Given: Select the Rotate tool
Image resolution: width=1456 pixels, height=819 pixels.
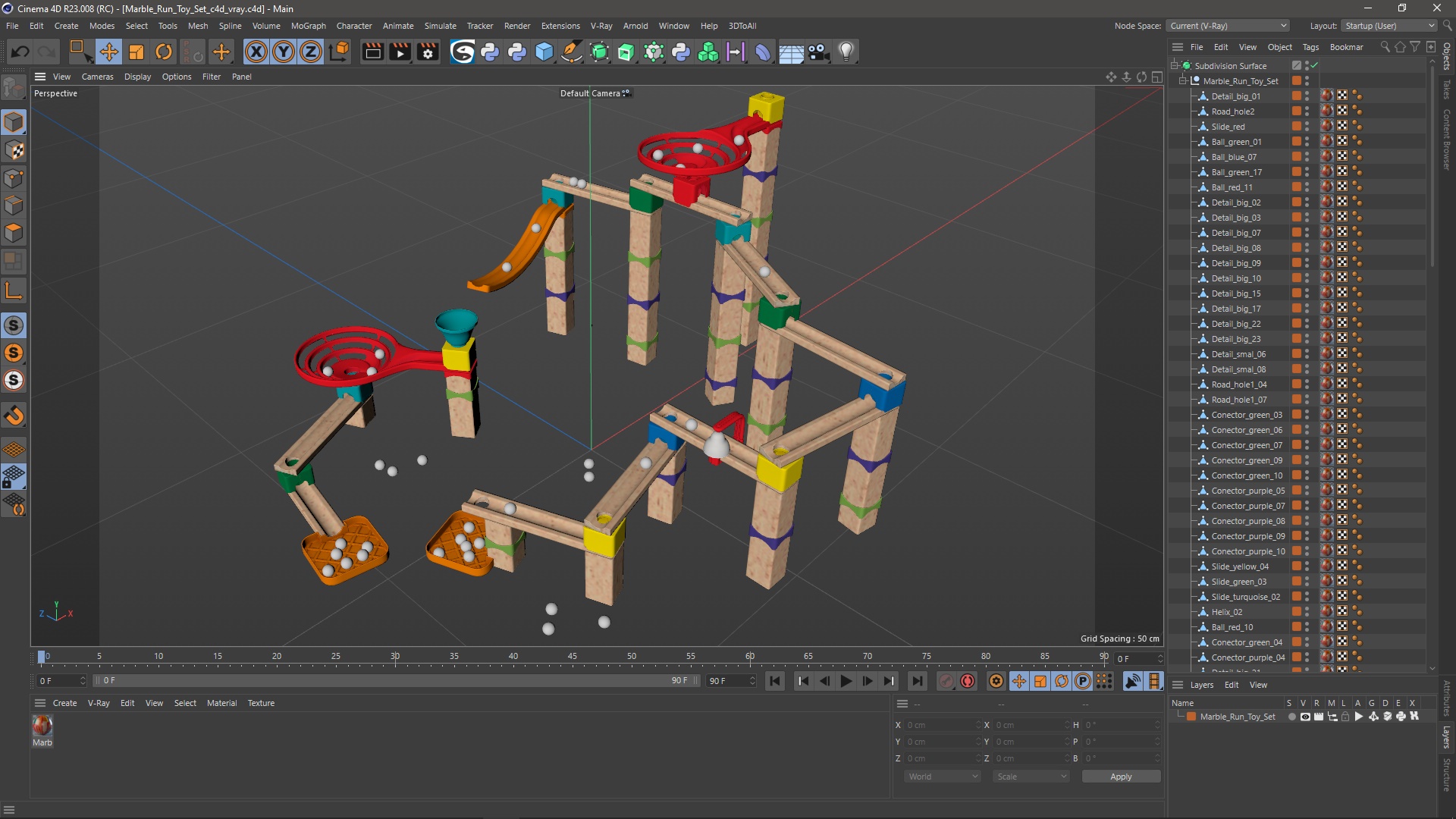Looking at the screenshot, I should [164, 52].
